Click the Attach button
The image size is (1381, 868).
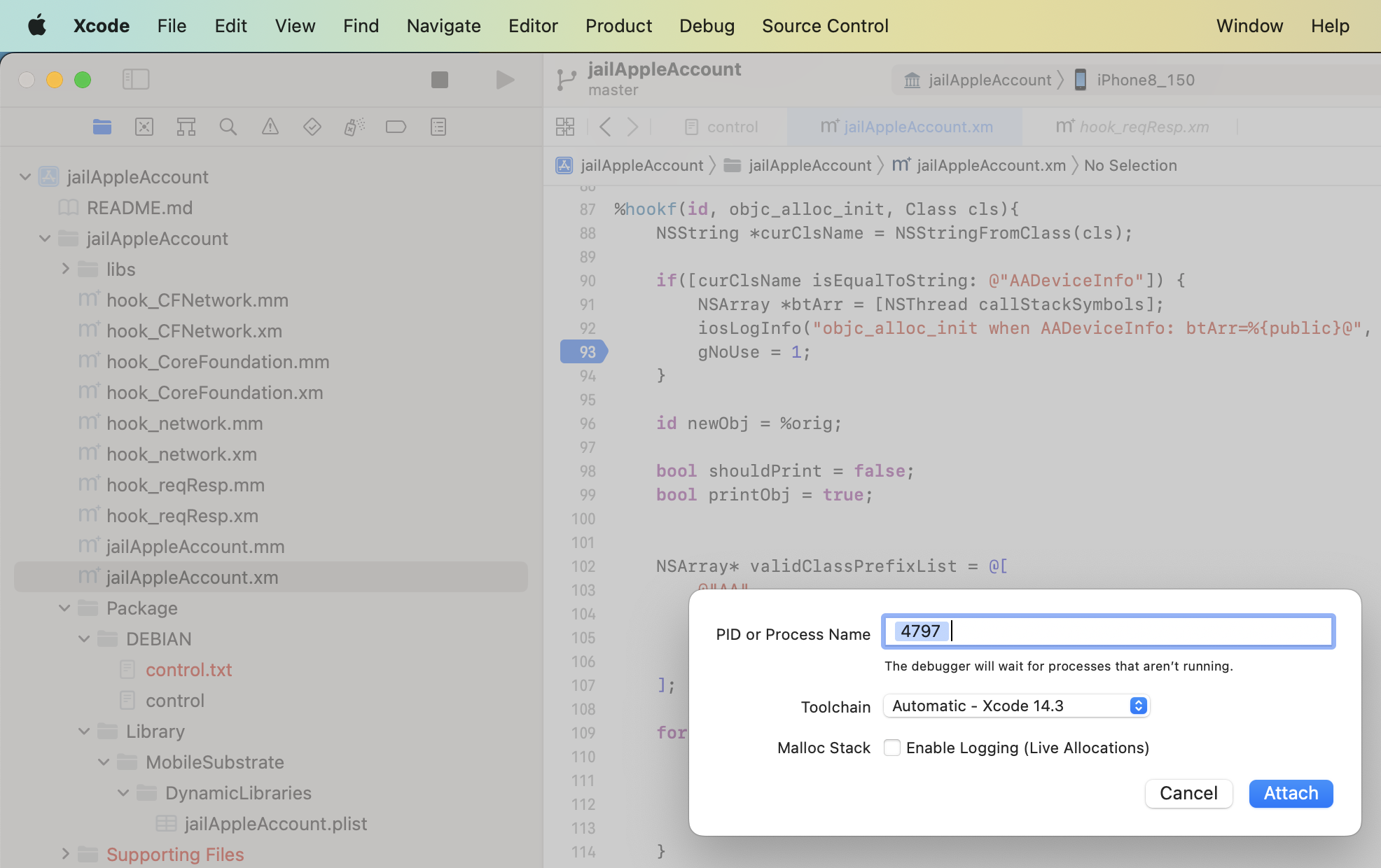tap(1291, 793)
